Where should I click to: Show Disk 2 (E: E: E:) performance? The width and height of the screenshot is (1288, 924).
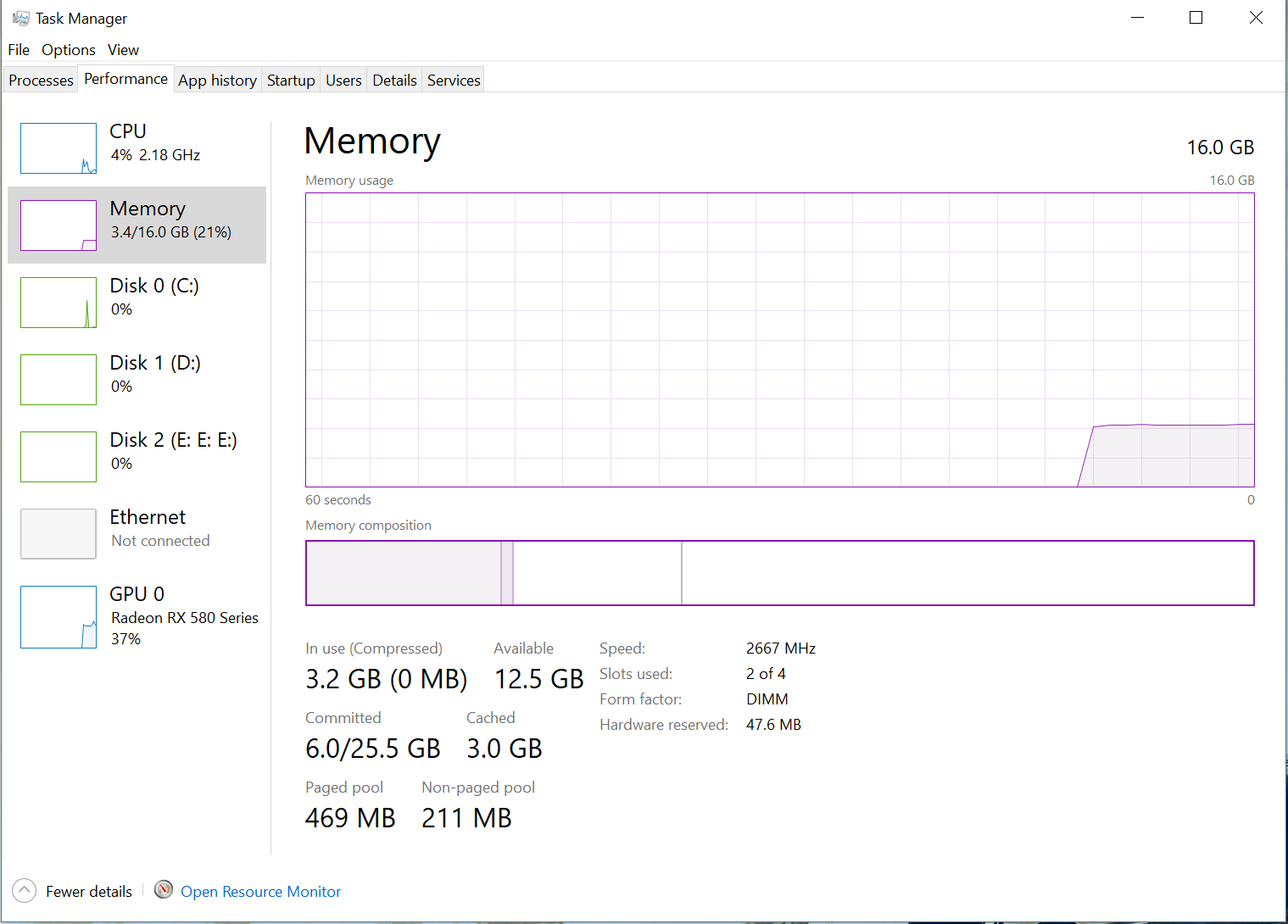[59, 457]
